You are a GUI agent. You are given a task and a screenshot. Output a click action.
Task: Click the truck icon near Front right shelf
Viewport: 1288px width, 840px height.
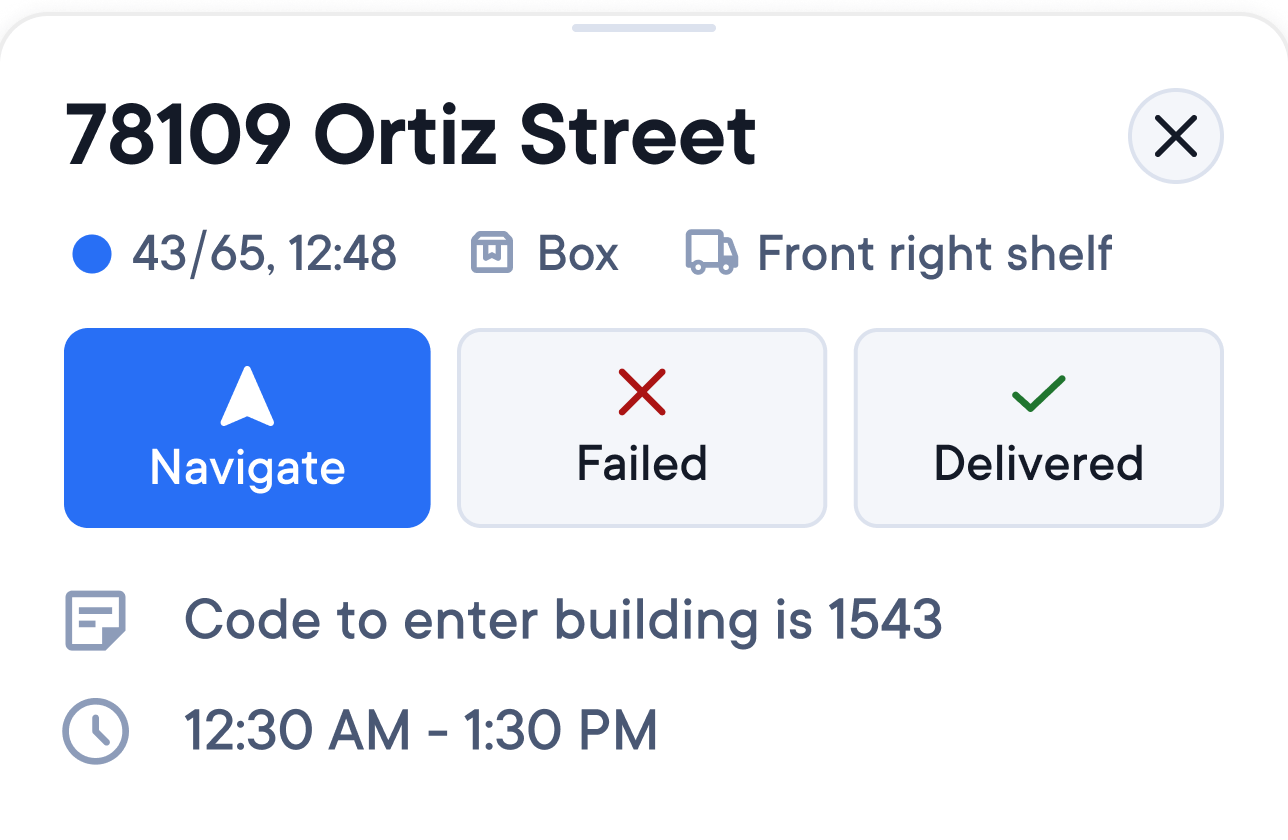tap(710, 253)
